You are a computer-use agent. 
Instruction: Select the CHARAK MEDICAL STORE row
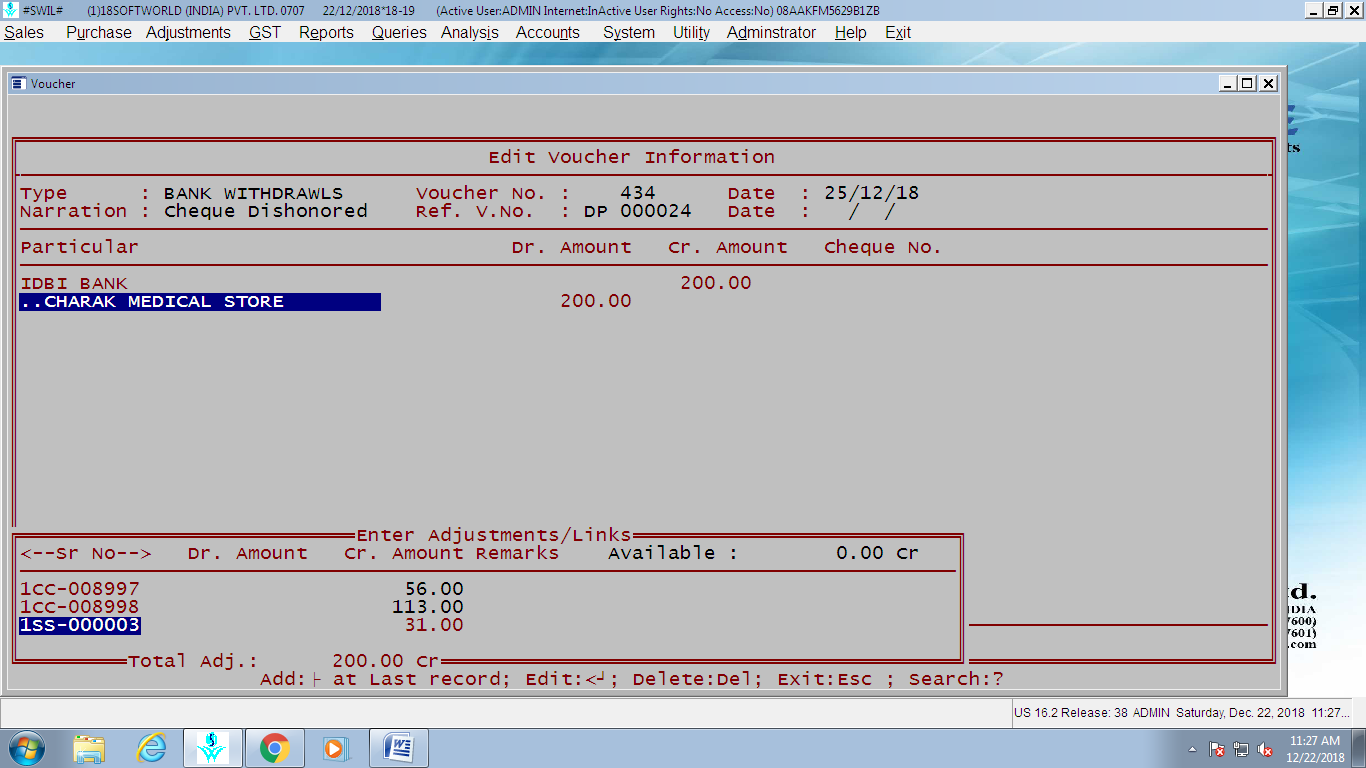coord(200,302)
